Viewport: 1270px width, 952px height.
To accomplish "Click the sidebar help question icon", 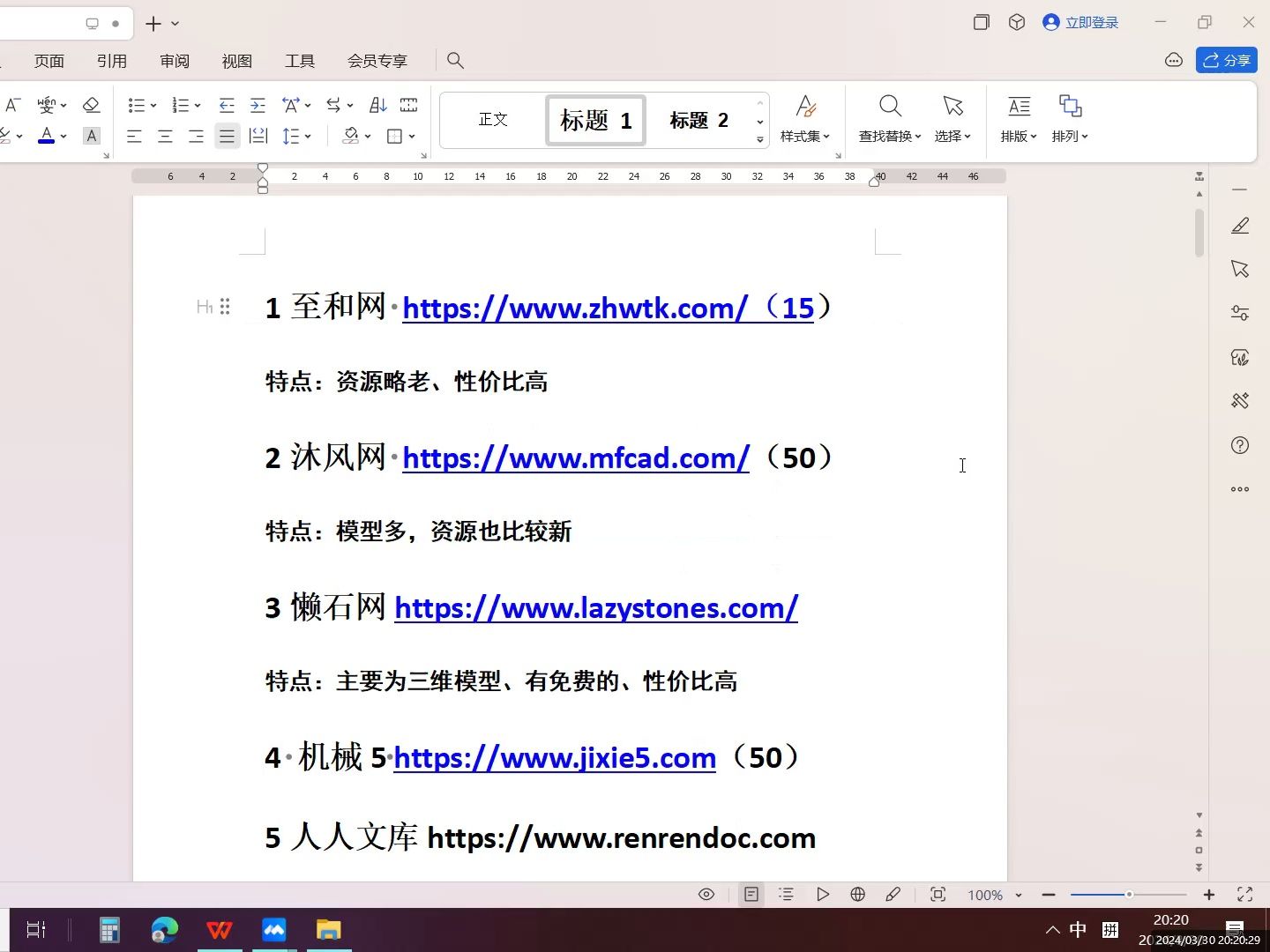I will [x=1240, y=445].
